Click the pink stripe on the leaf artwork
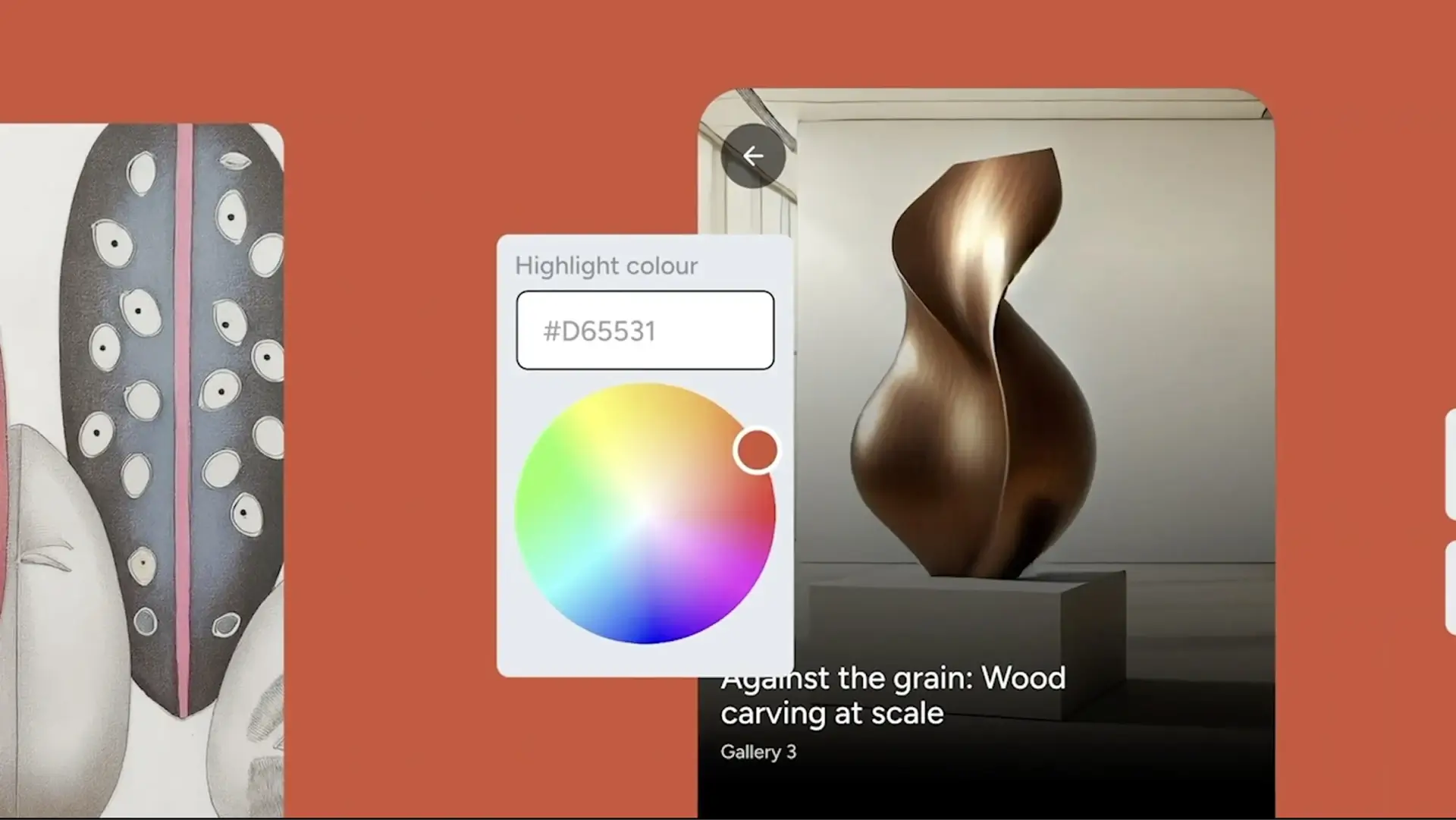This screenshot has width=1456, height=820. 184,417
